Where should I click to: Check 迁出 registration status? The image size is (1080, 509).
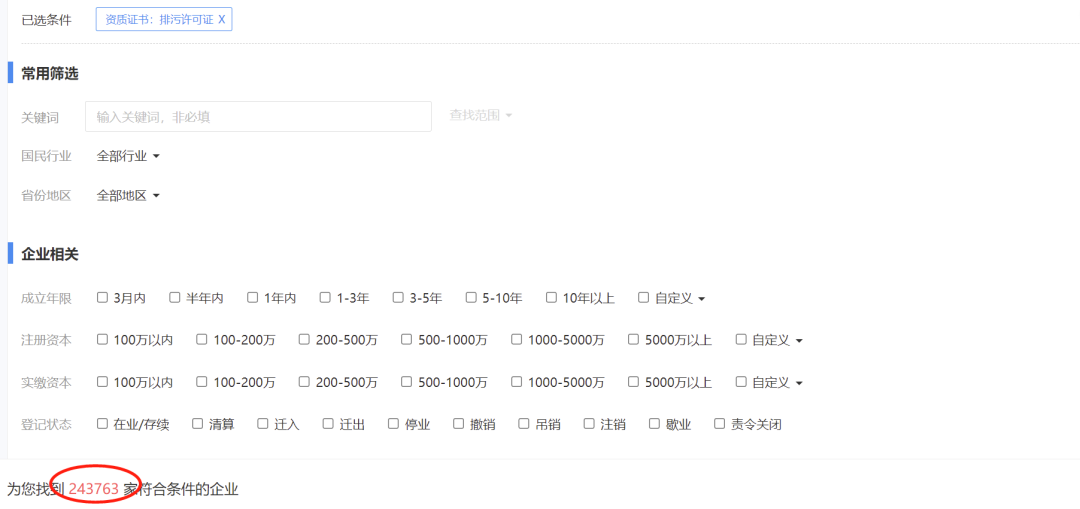[x=328, y=424]
